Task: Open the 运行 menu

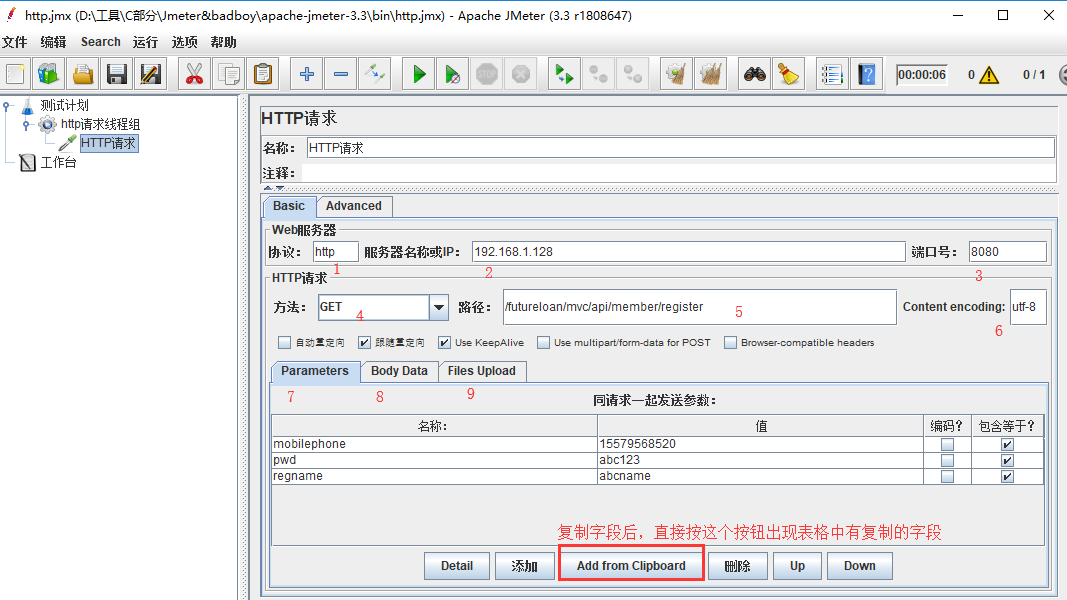Action: (145, 42)
